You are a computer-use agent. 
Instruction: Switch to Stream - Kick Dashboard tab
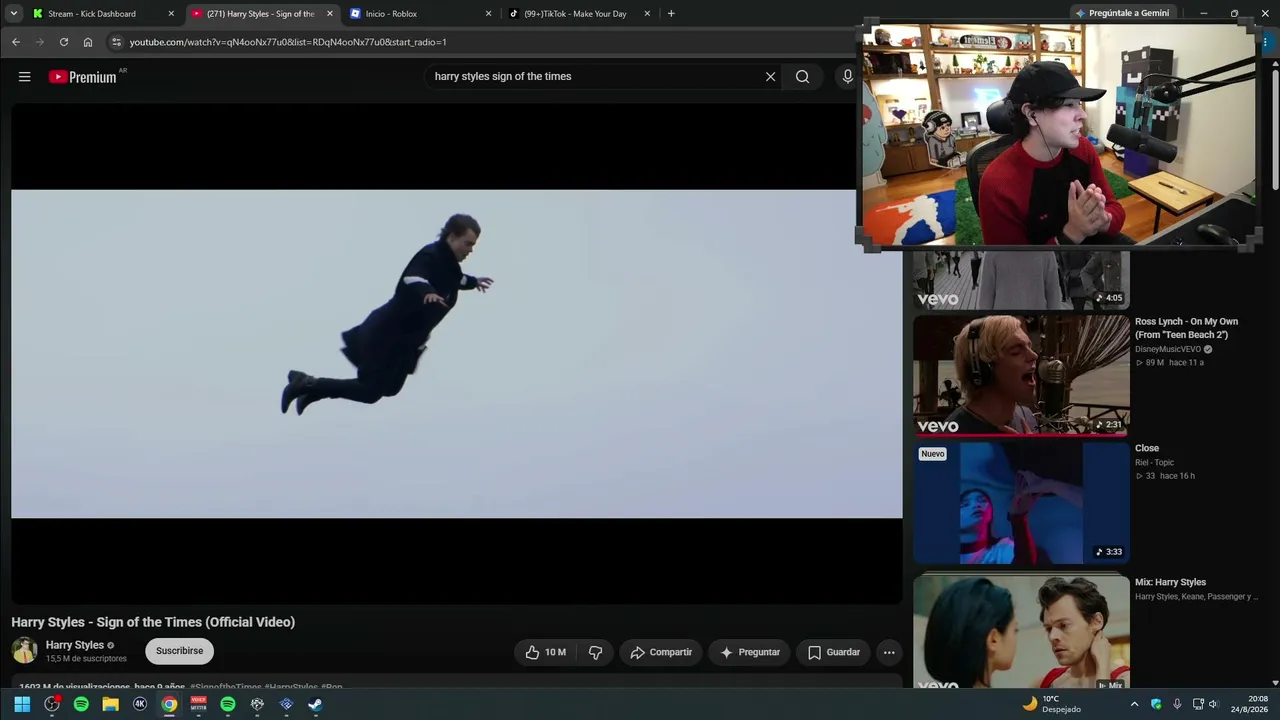(x=103, y=14)
